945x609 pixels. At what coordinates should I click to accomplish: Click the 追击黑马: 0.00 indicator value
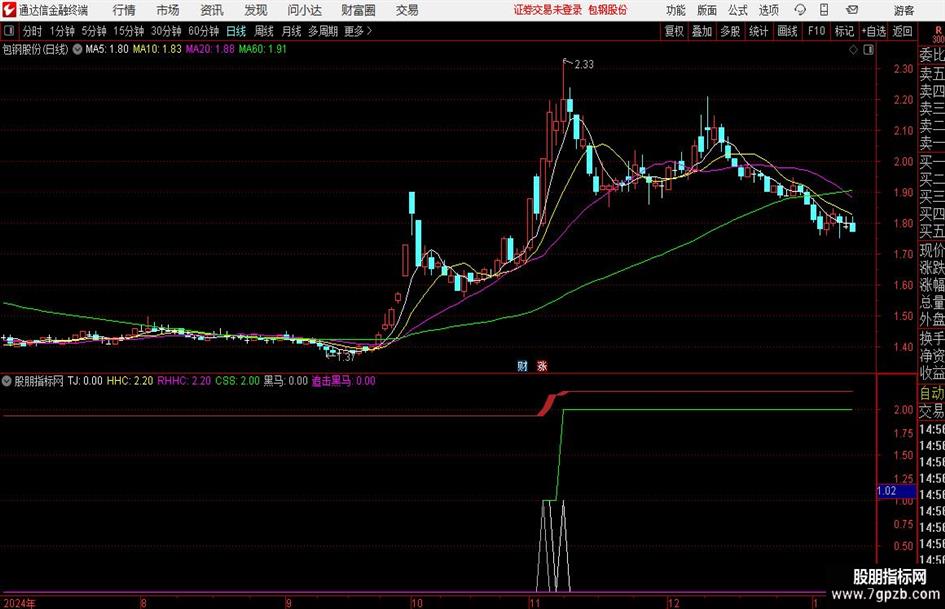pos(344,381)
